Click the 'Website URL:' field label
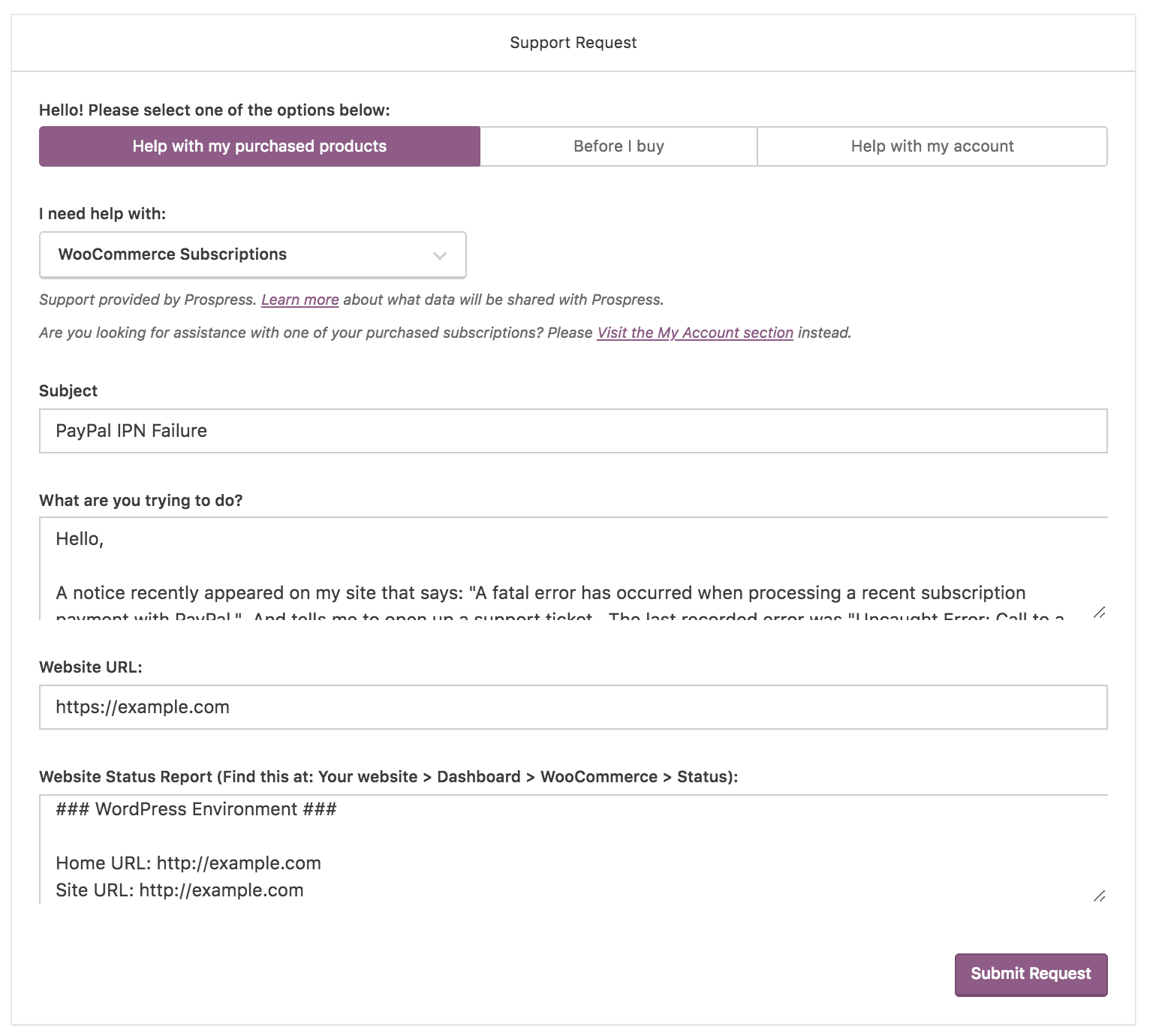Screen dimensions: 1153x1036 pyautogui.click(x=90, y=667)
